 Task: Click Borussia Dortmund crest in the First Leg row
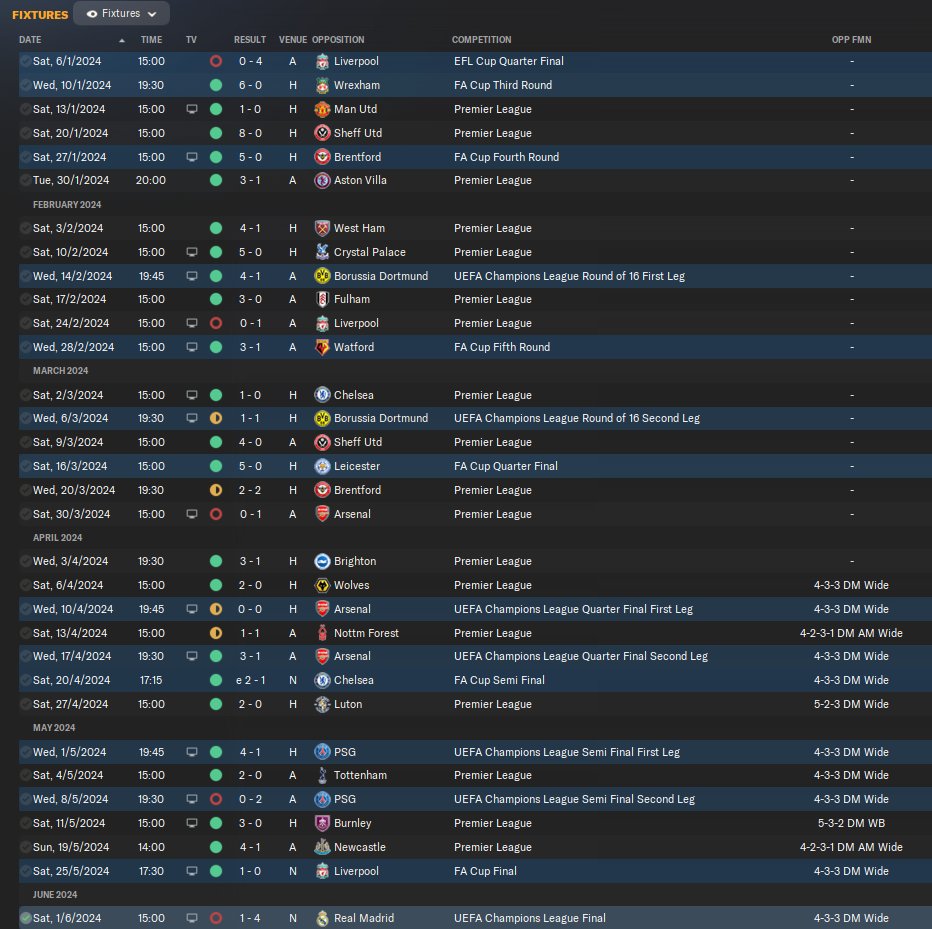tap(322, 276)
